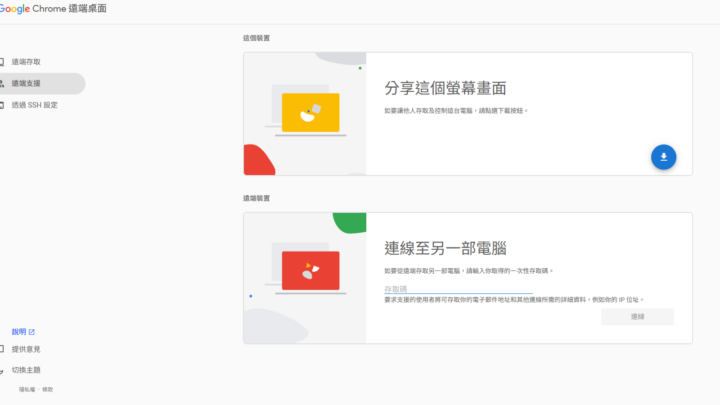Screen dimensions: 720x405
Task: Click the 連線 connect button
Action: 637,317
